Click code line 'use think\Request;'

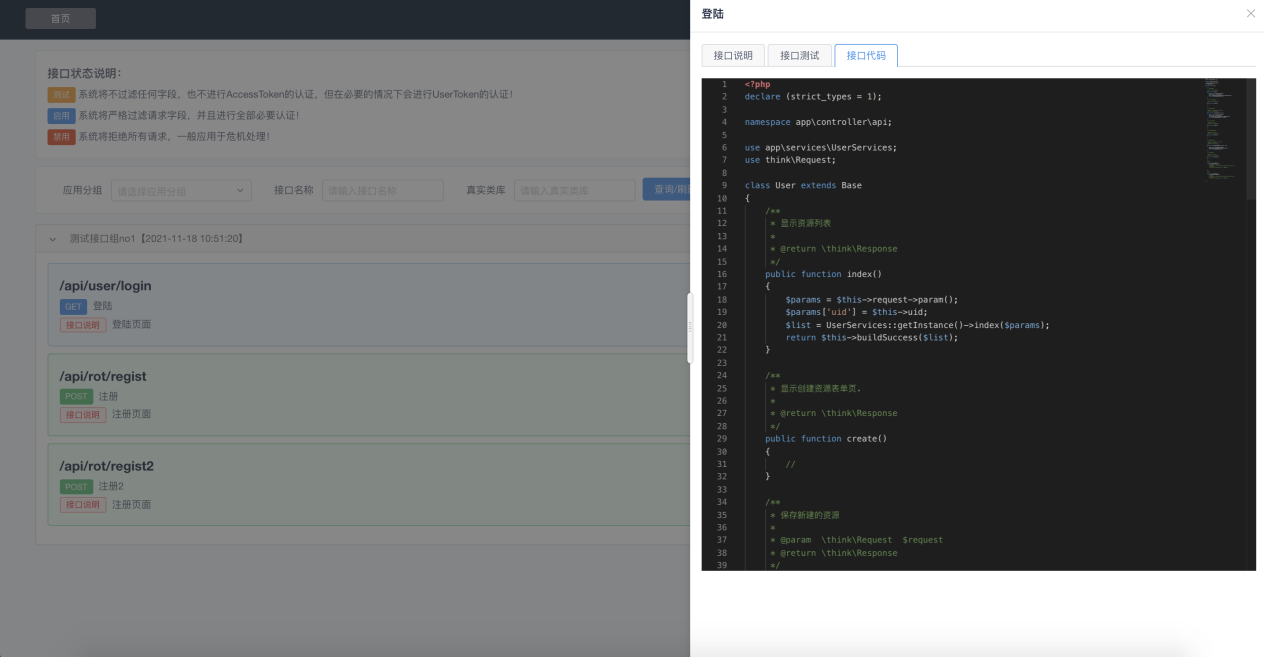(790, 160)
